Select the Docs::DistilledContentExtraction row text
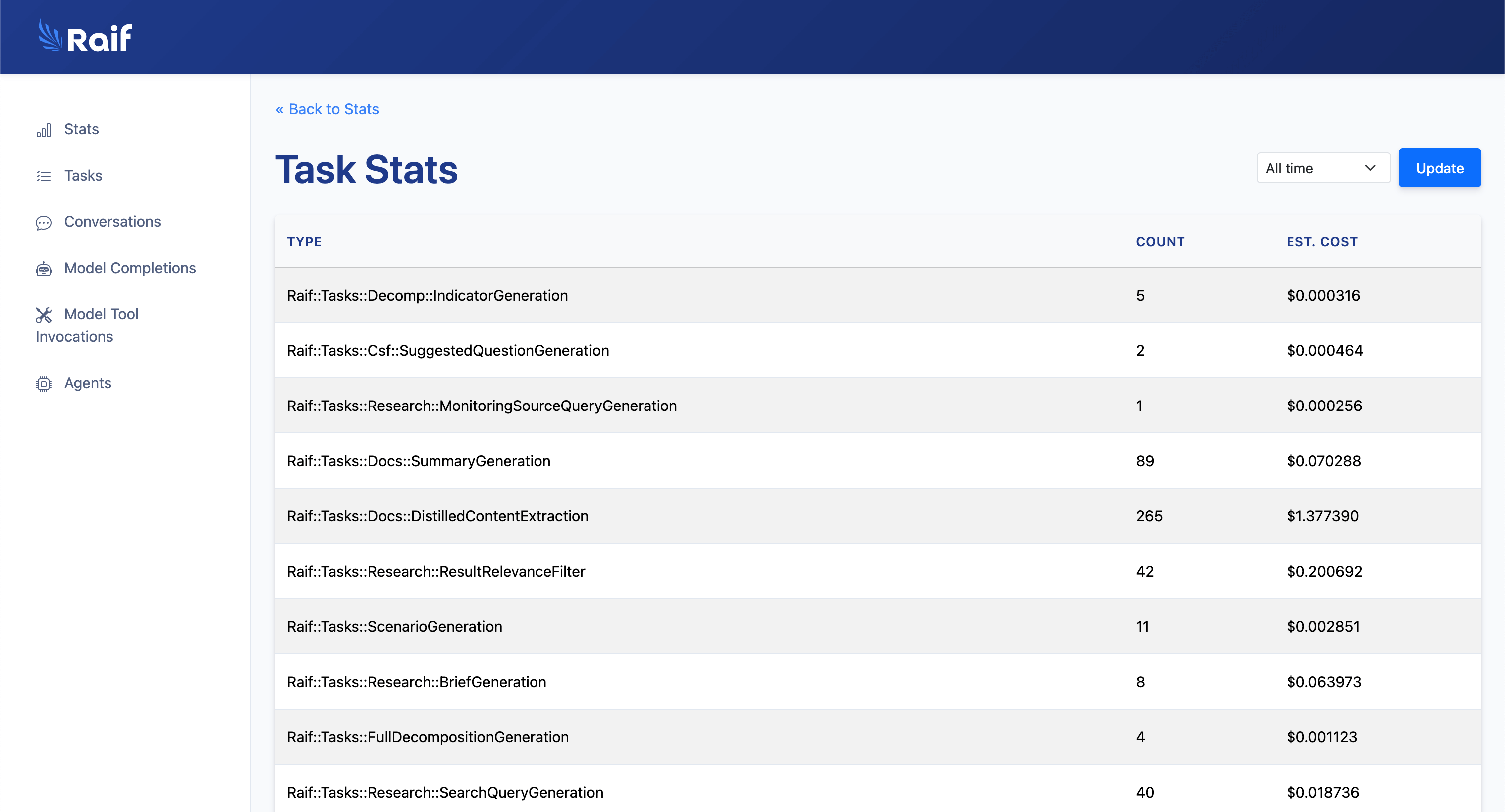Screen dimensions: 1505x812 pos(437,516)
